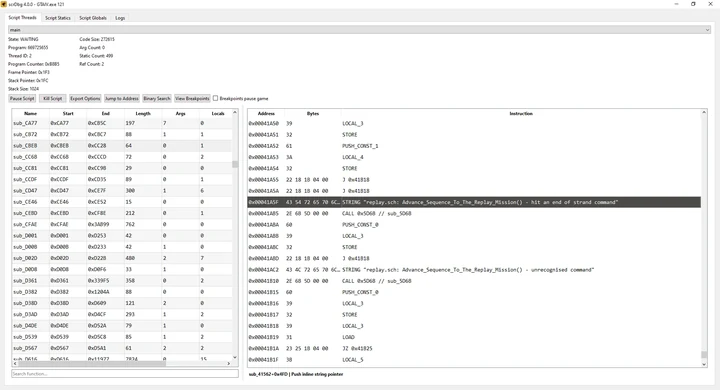This screenshot has height=390, width=720.
Task: Switch to the Script Threads tab
Action: (x=22, y=17)
